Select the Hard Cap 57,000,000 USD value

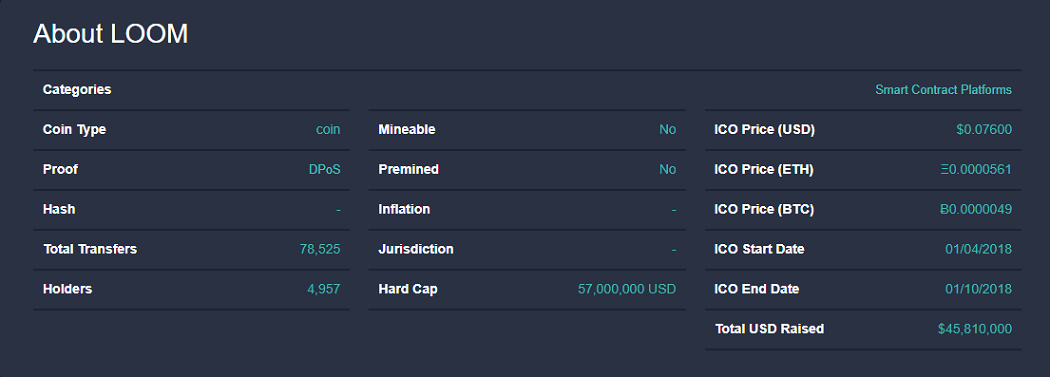[x=627, y=289]
